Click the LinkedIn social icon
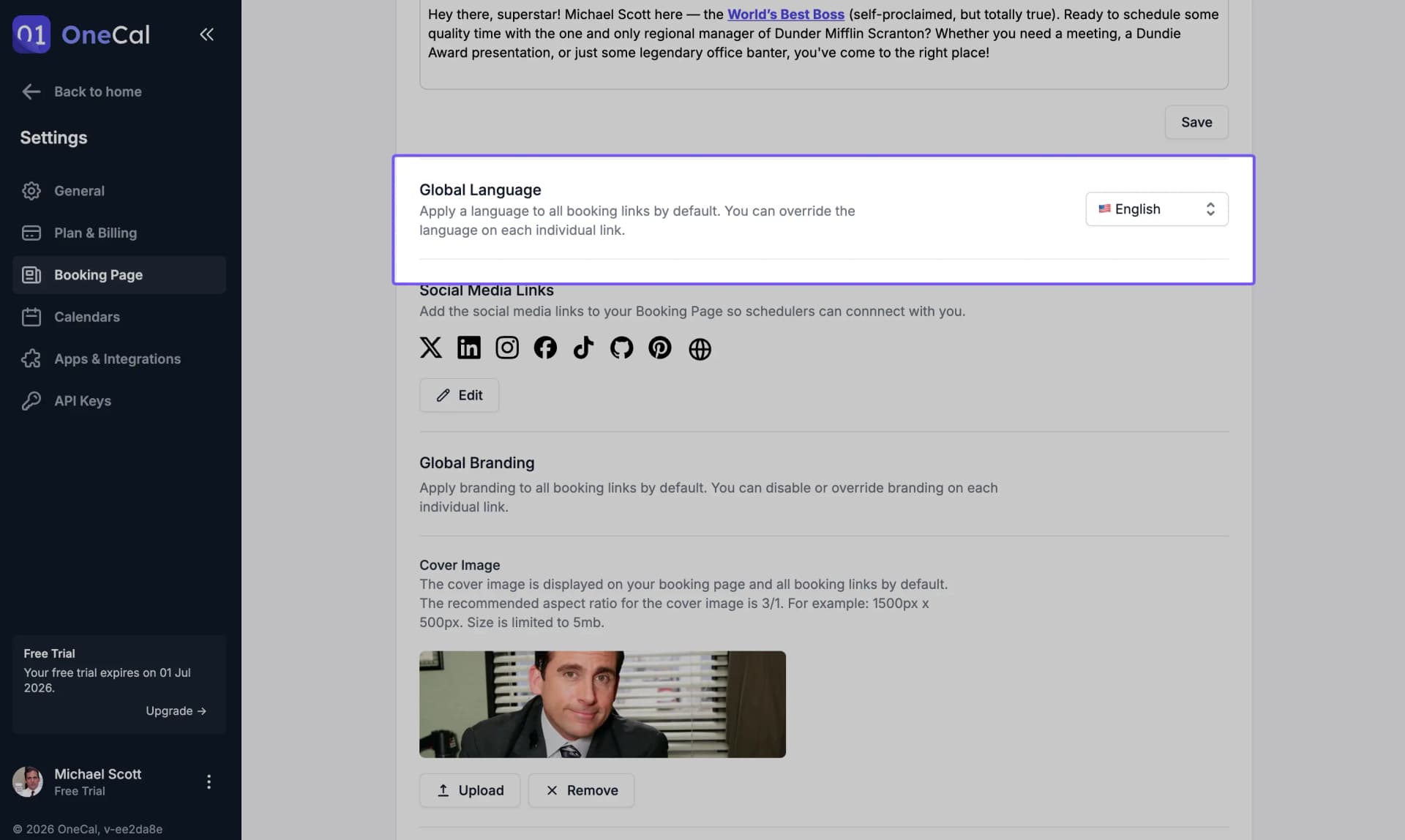Viewport: 1405px width, 840px height. [x=468, y=348]
